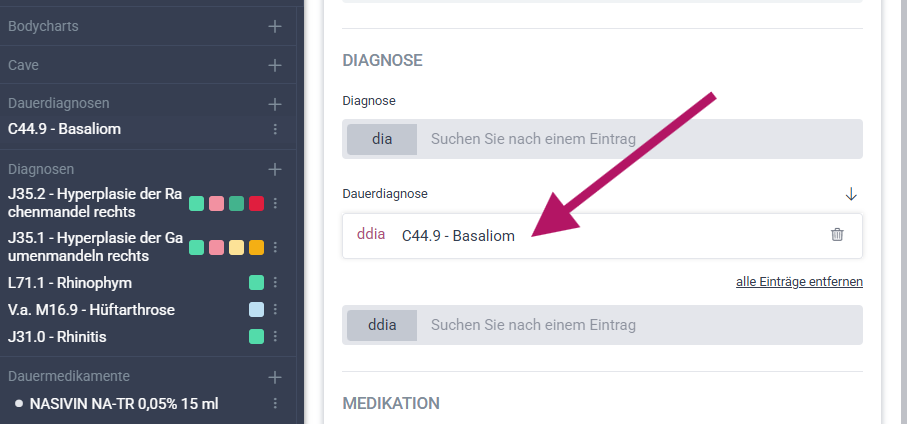The height and width of the screenshot is (424, 907).
Task: Click light blue tag on M16.9 Hüftarthrose
Action: (256, 310)
